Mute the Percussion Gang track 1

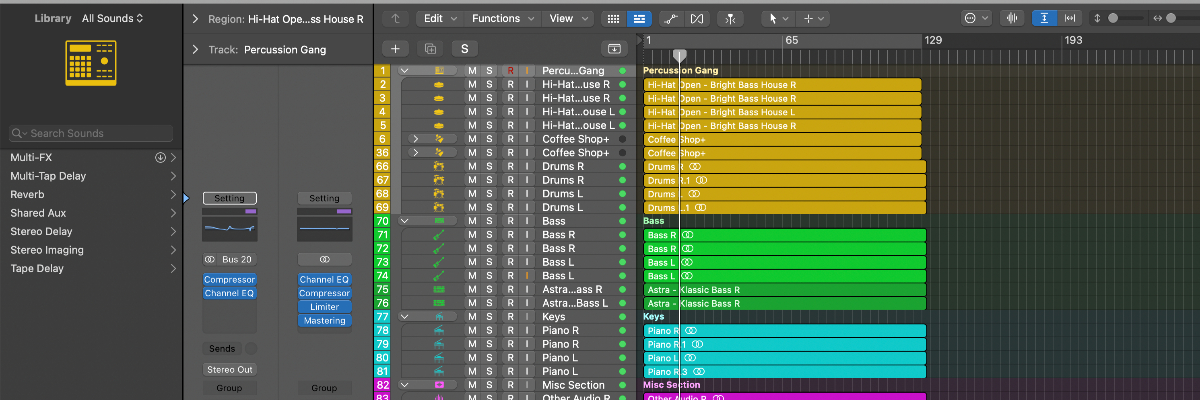[x=472, y=71]
